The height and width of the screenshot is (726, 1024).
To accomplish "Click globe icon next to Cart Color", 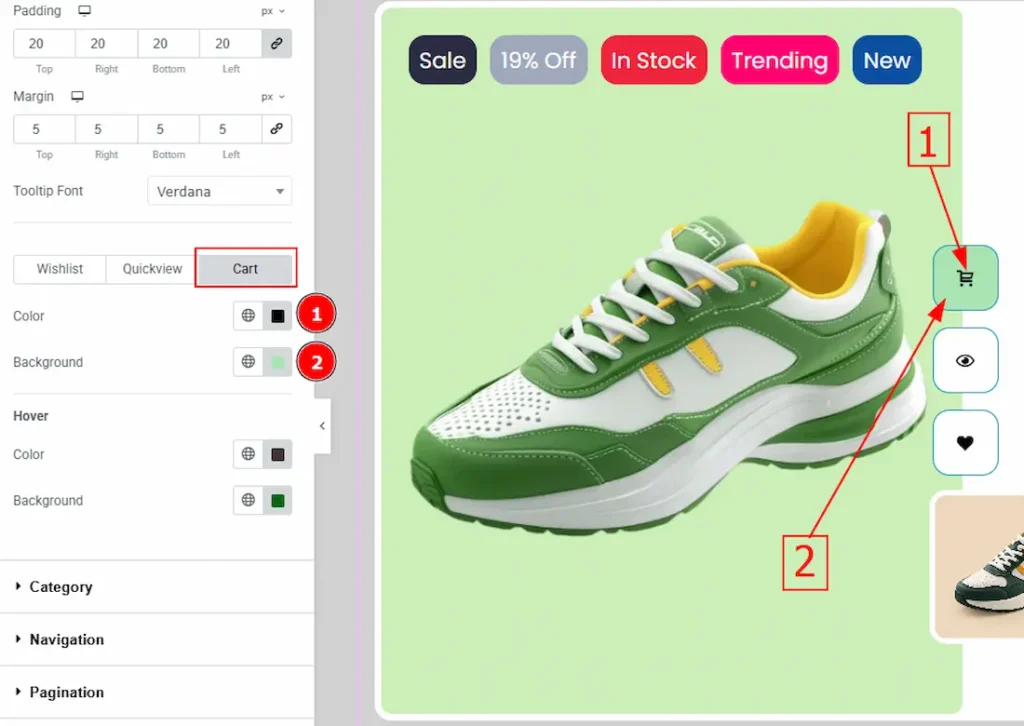I will 248,316.
